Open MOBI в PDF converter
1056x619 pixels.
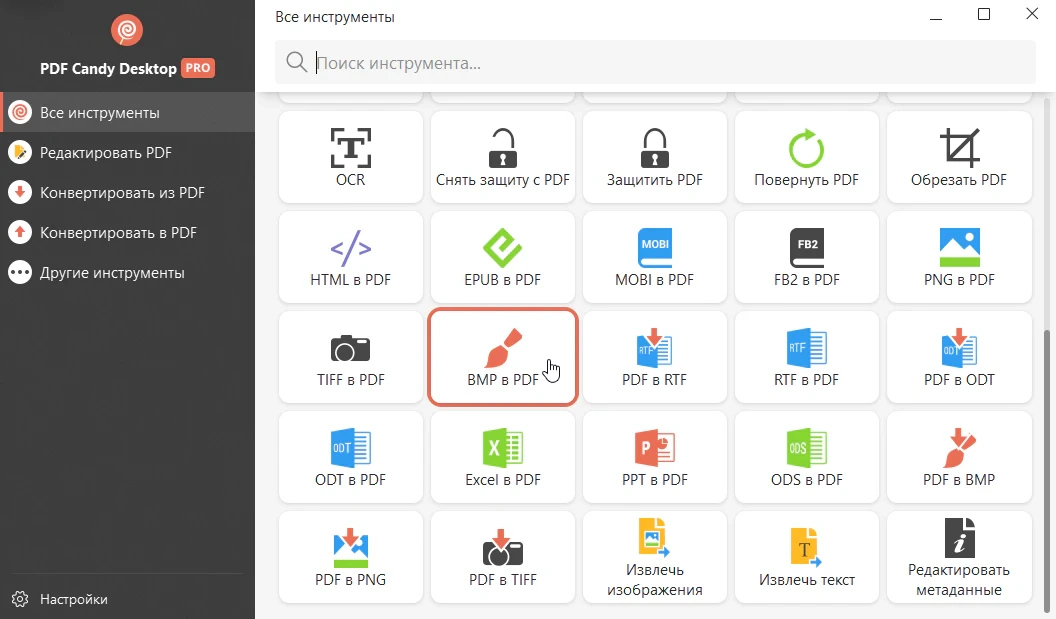coord(655,257)
